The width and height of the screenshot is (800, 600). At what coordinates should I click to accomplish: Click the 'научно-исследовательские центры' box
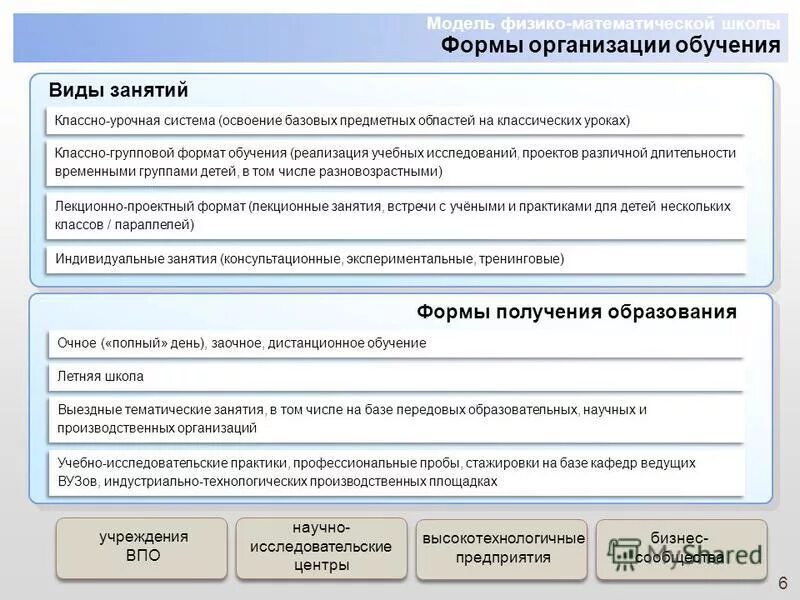(x=321, y=548)
